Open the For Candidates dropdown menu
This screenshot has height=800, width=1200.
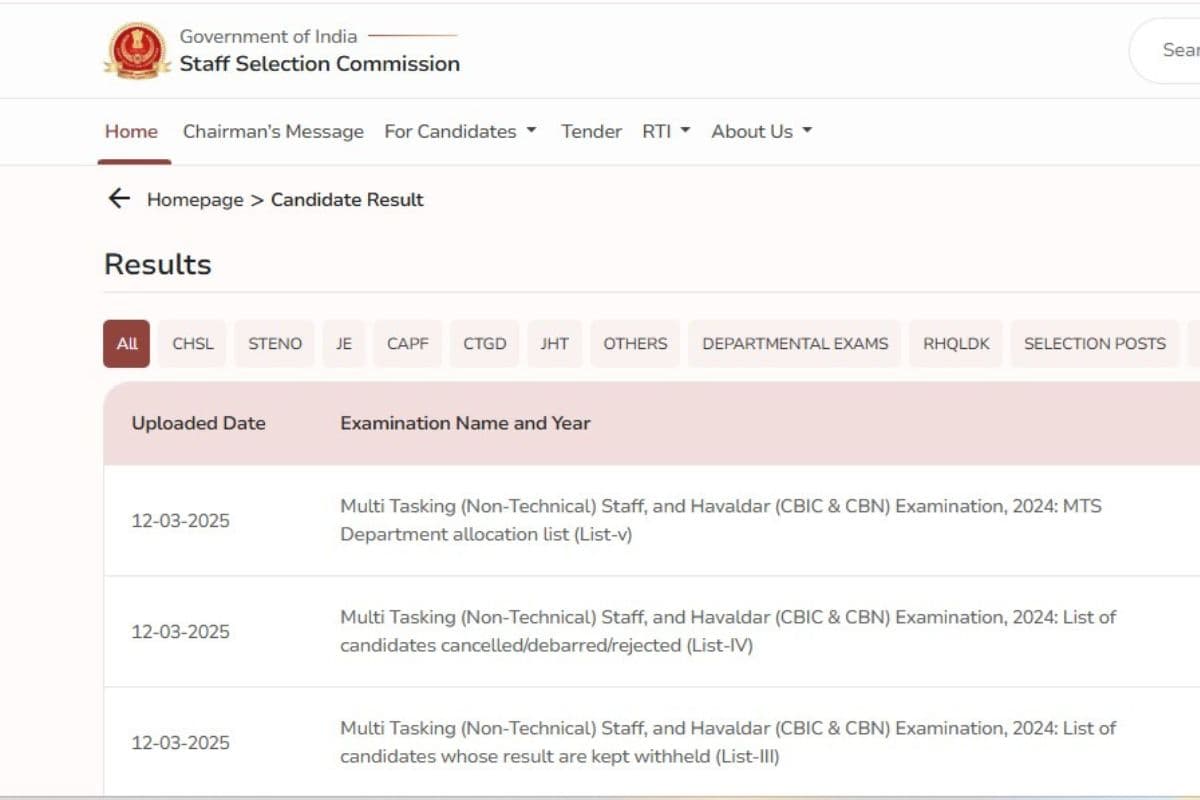pos(460,131)
